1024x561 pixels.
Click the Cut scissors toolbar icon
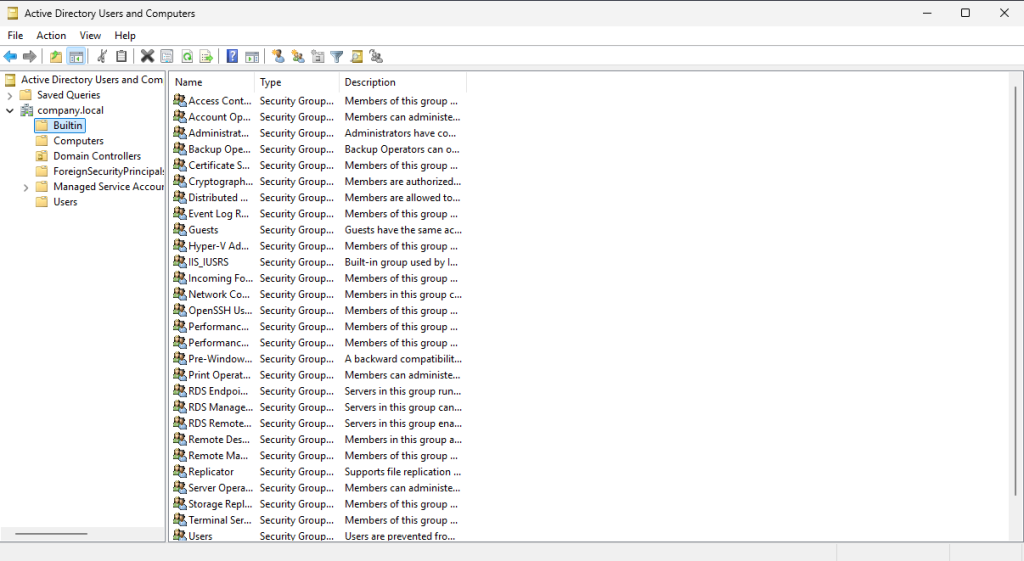102,57
